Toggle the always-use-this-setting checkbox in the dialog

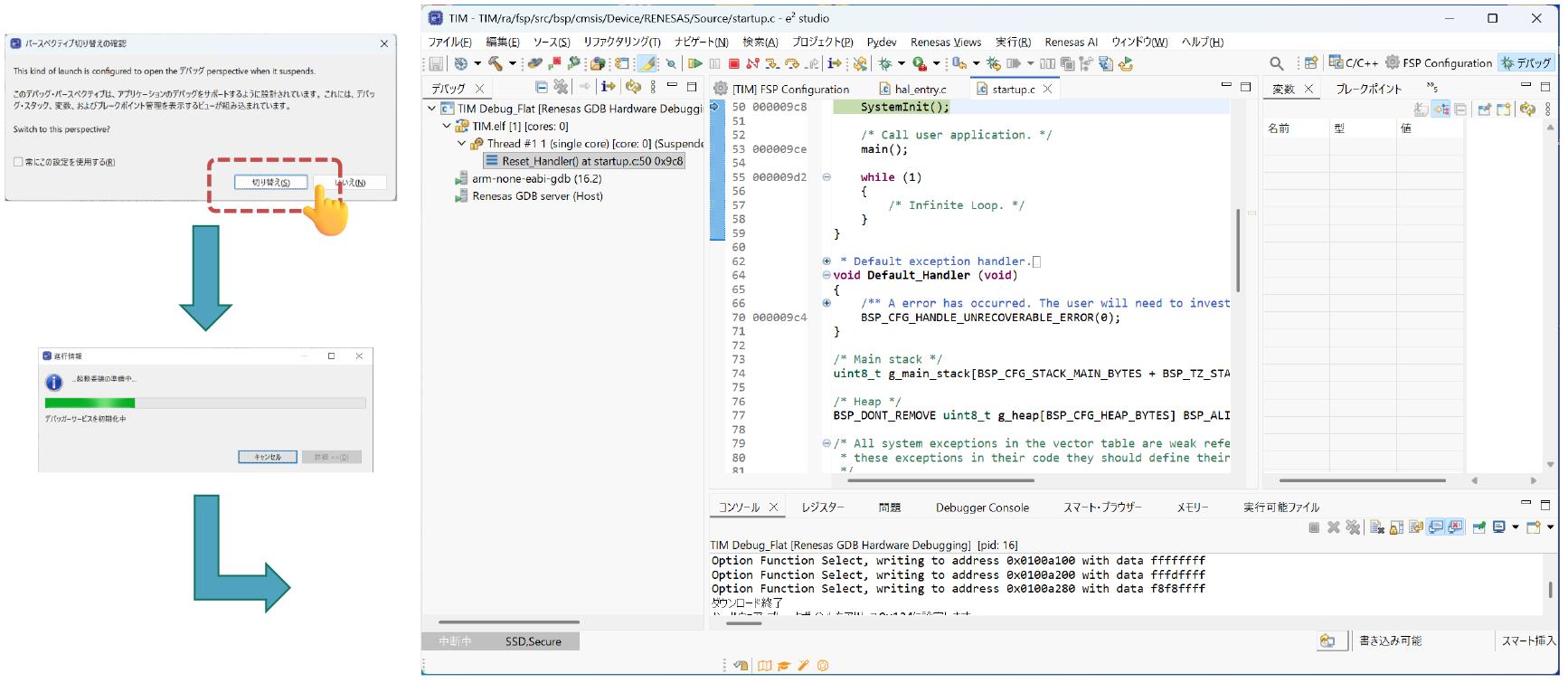click(x=18, y=163)
